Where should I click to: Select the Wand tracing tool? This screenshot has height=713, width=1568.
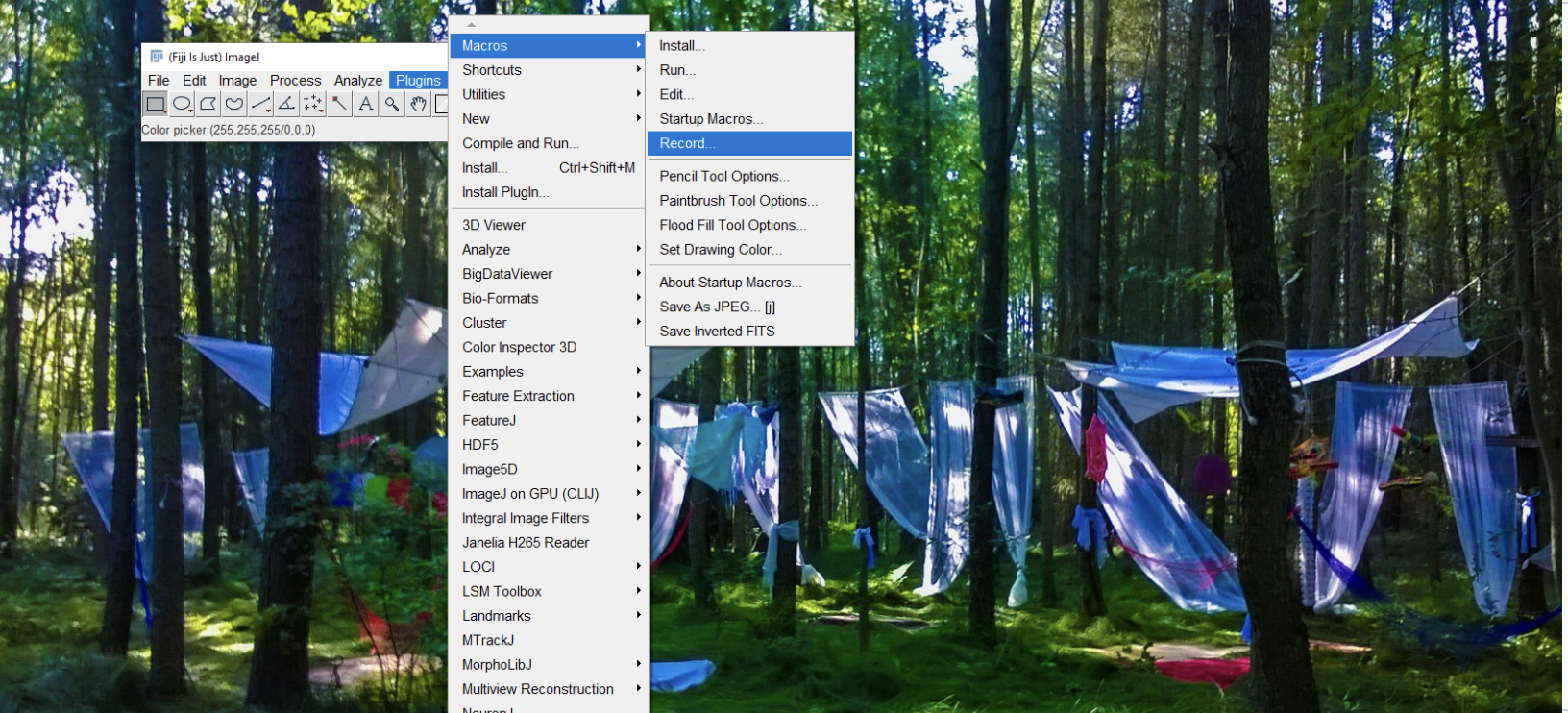(339, 104)
